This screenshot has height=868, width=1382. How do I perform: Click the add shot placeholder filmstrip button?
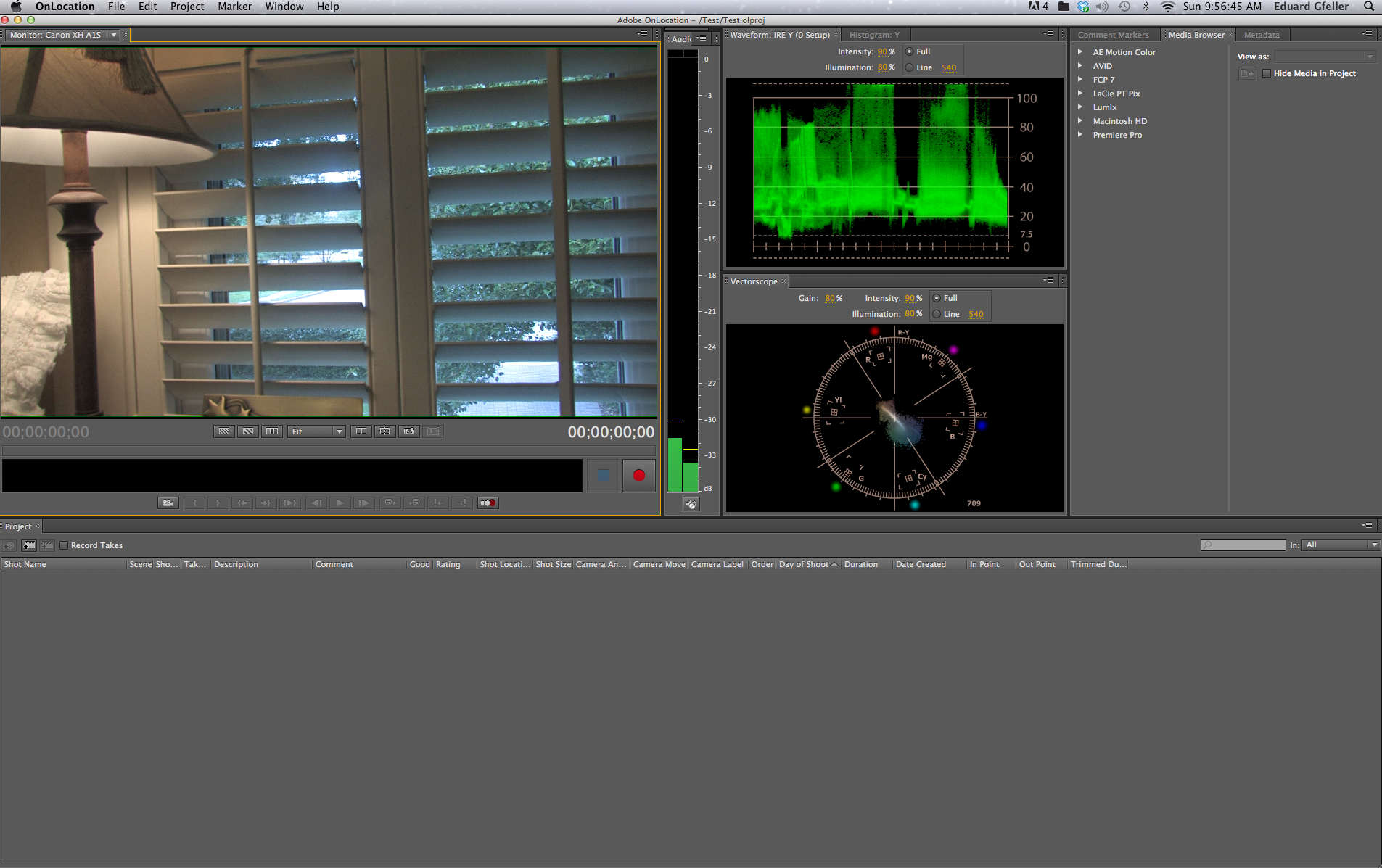tap(29, 545)
